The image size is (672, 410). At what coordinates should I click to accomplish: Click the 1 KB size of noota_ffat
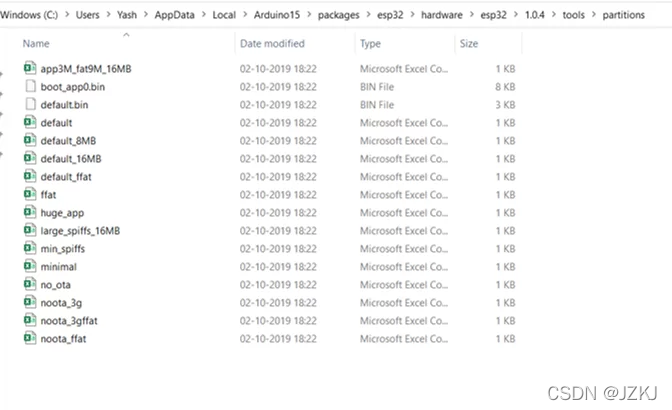[x=505, y=339]
